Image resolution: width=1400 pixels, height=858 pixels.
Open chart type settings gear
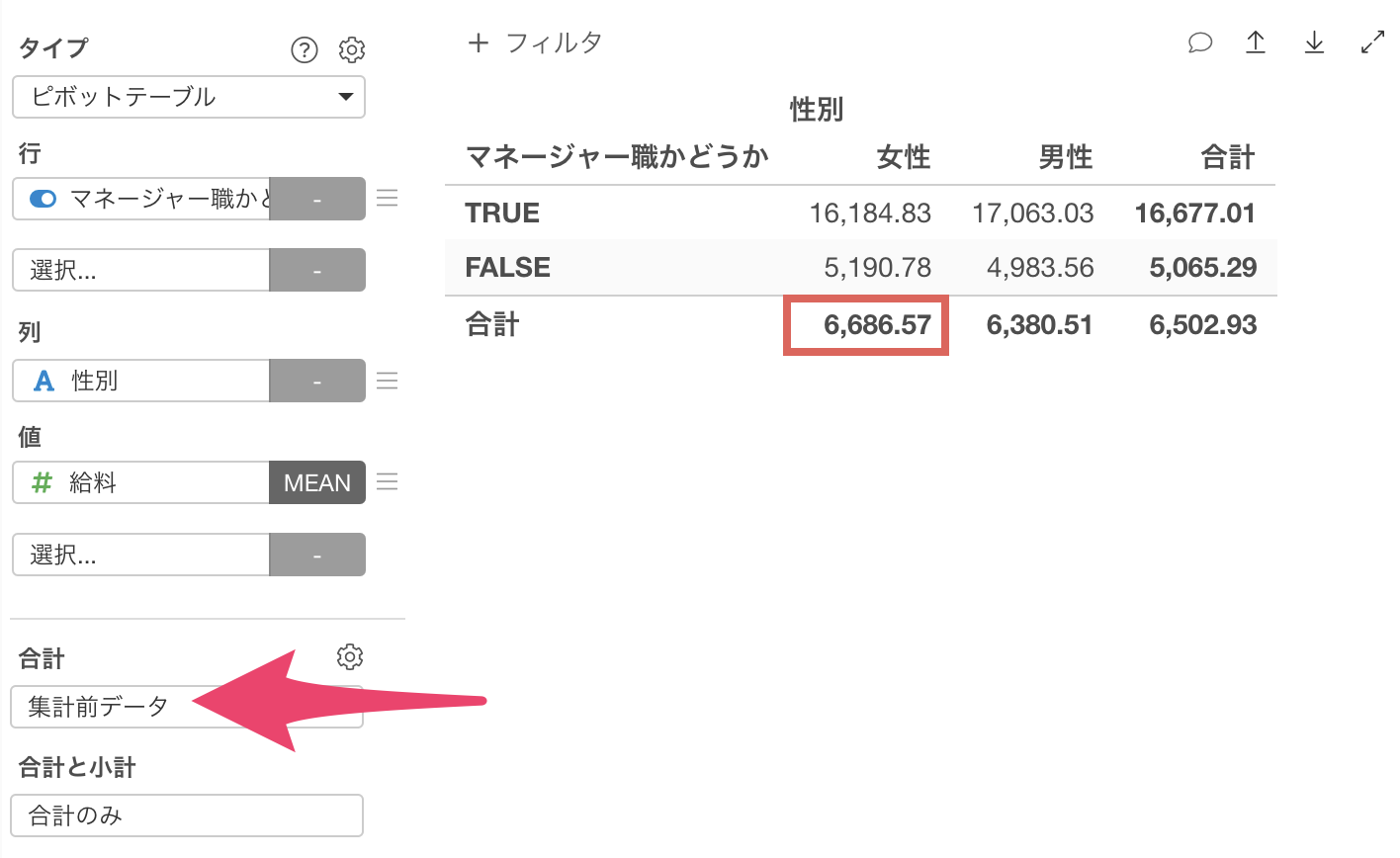tap(352, 49)
